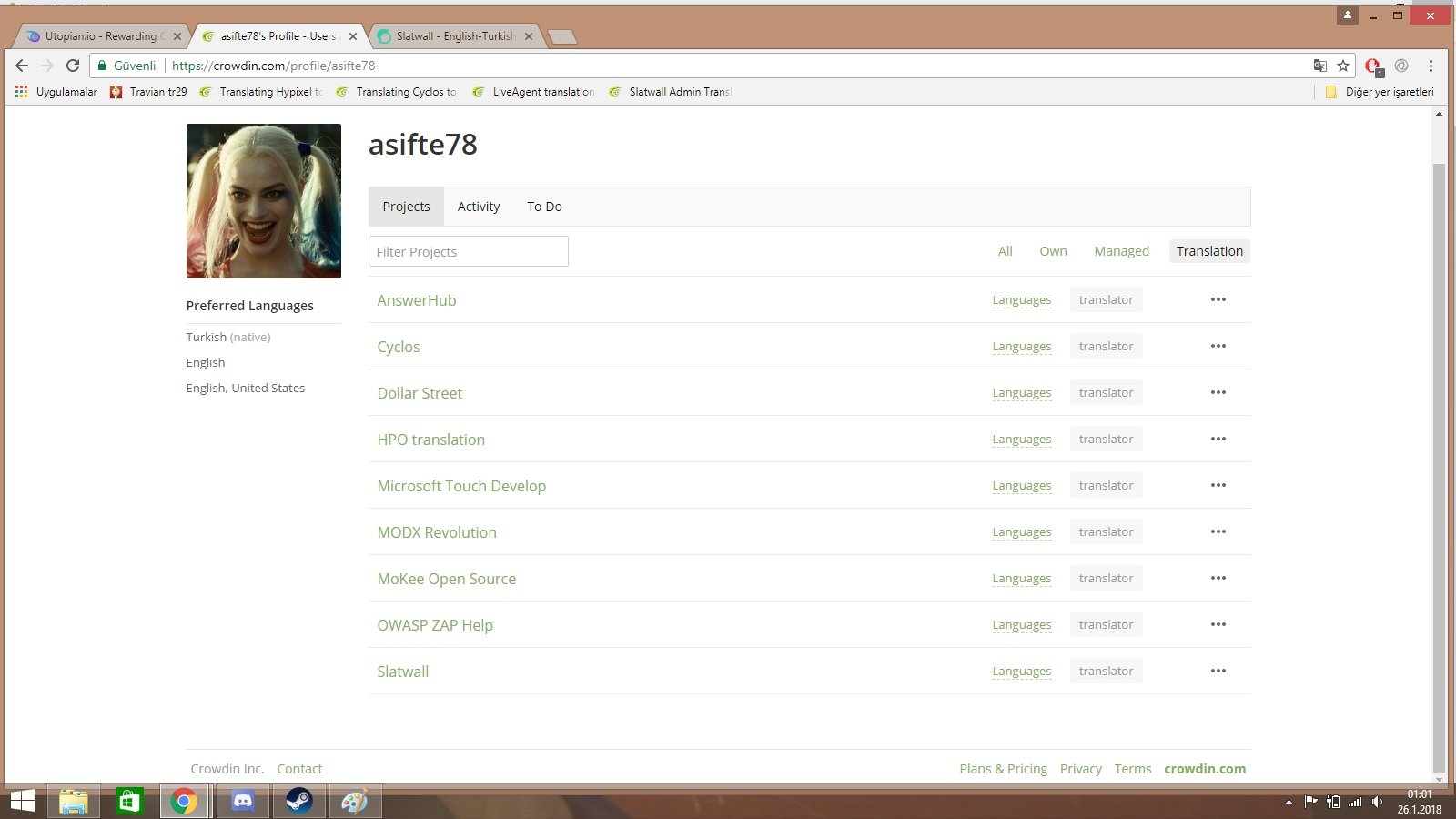Open File Explorer from the taskbar
Viewport: 1456px width, 819px height.
click(x=74, y=802)
